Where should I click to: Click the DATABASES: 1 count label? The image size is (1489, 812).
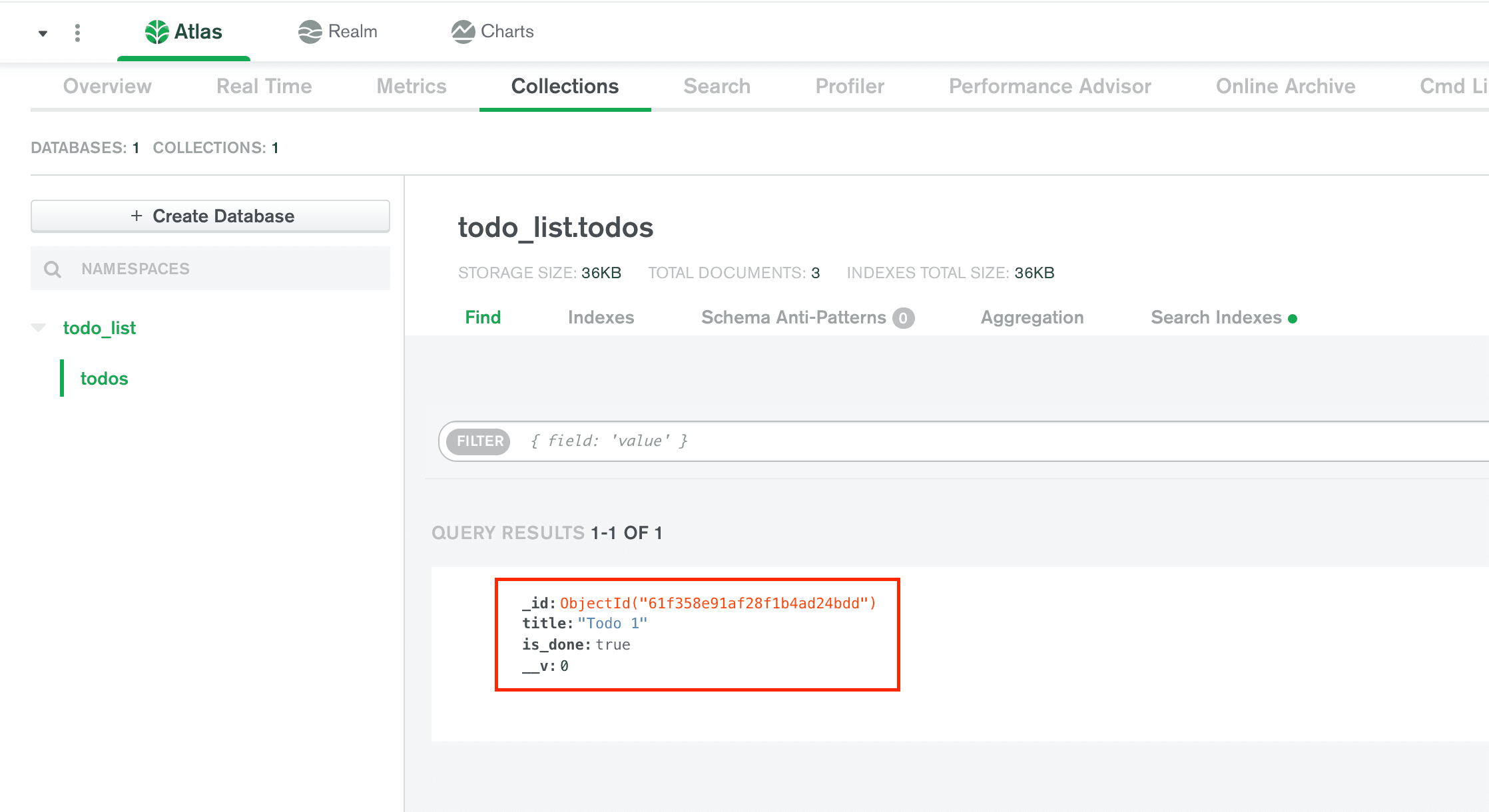(85, 148)
